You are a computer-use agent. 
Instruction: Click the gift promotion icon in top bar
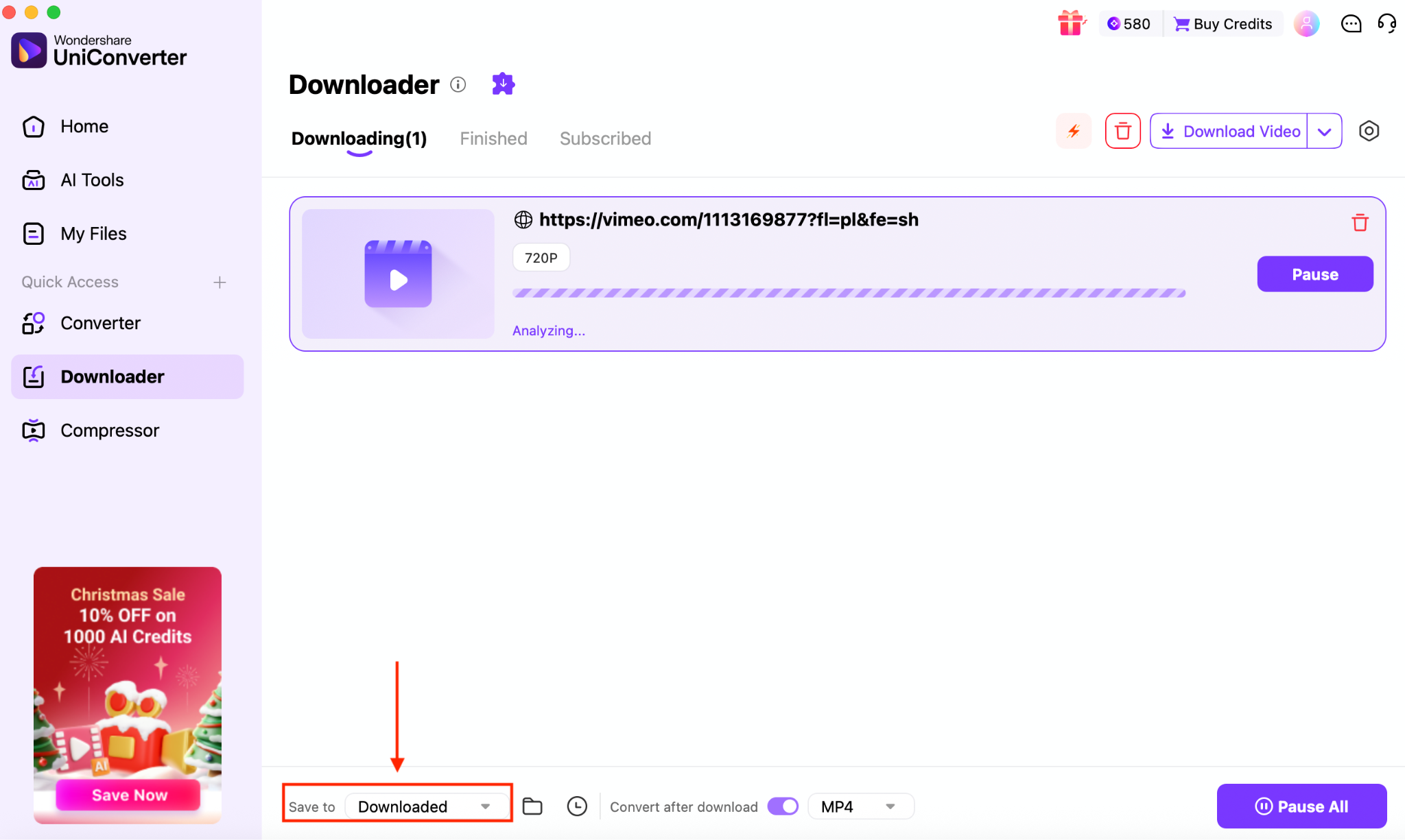pos(1071,23)
